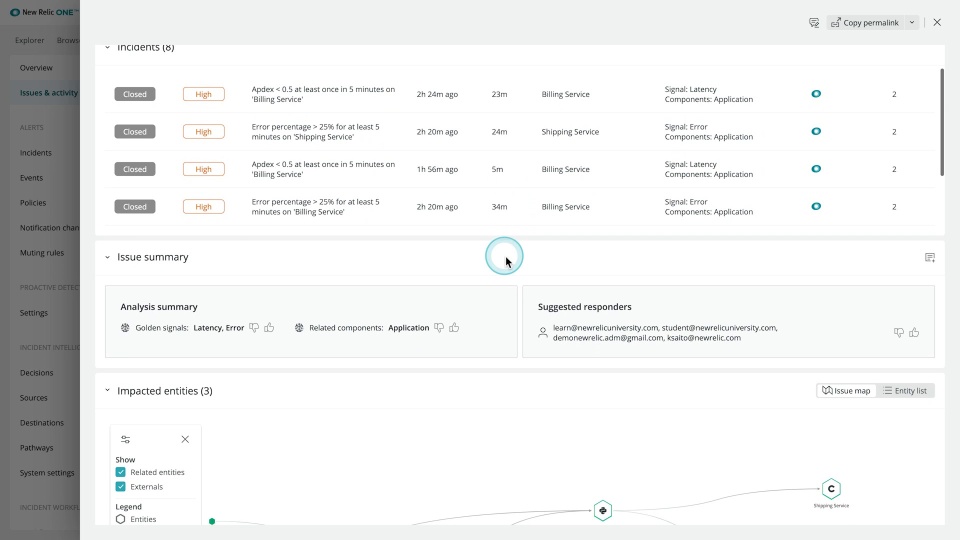The width and height of the screenshot is (960, 540).
Task: Click the '34m' duration value
Action: click(499, 207)
